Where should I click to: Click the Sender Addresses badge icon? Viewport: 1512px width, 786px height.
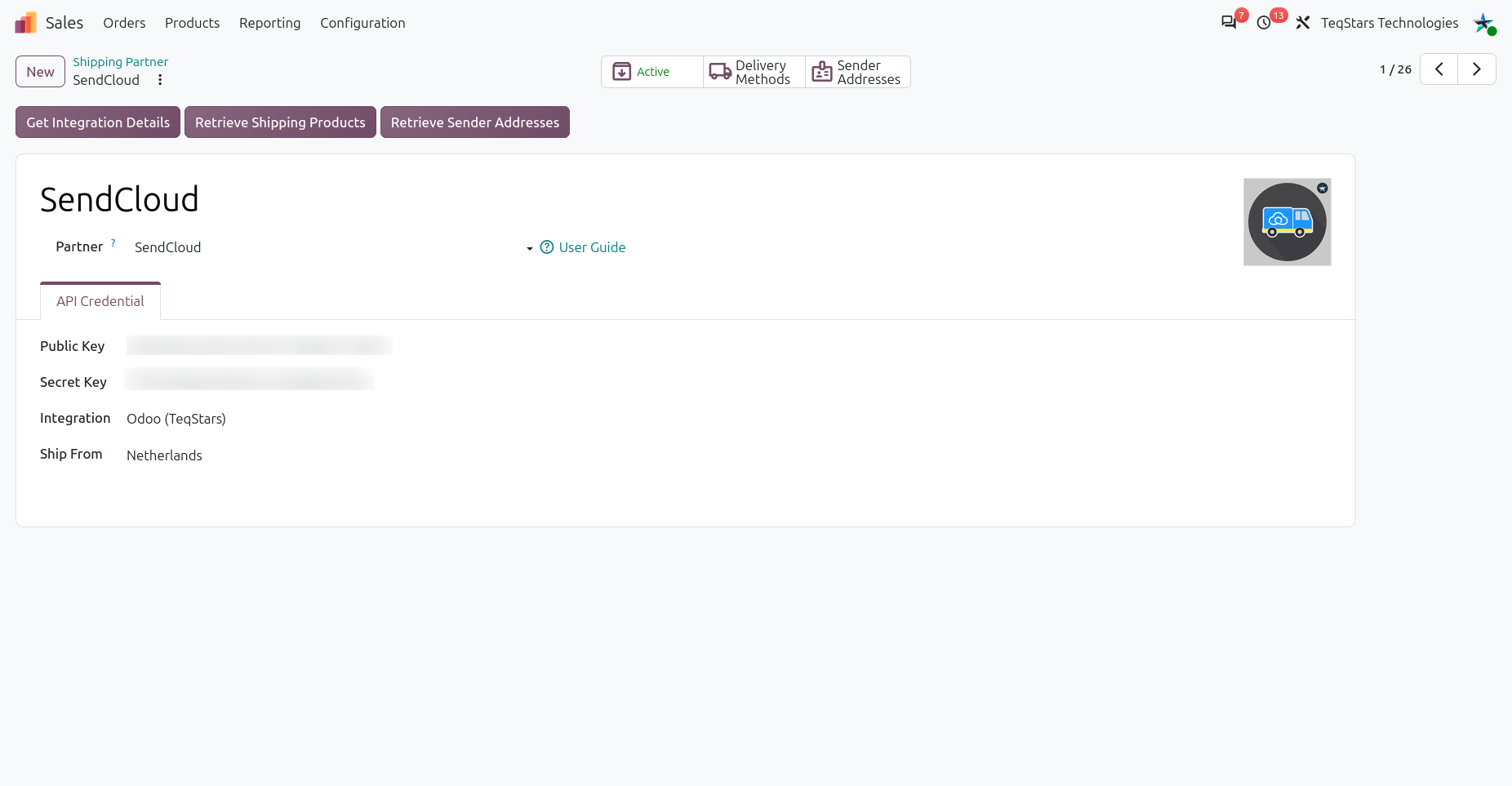(x=822, y=72)
